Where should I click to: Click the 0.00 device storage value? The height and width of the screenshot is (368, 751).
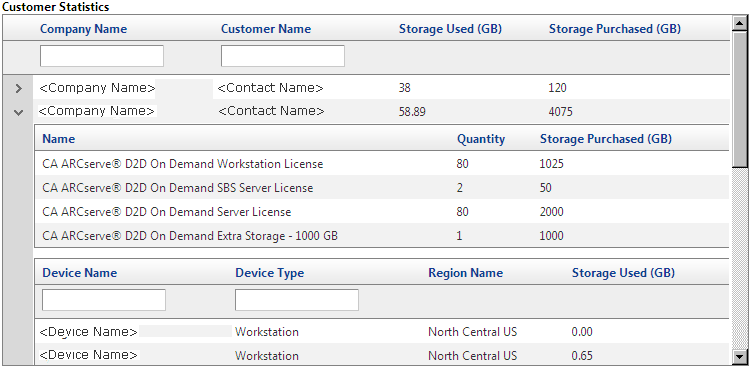point(582,332)
